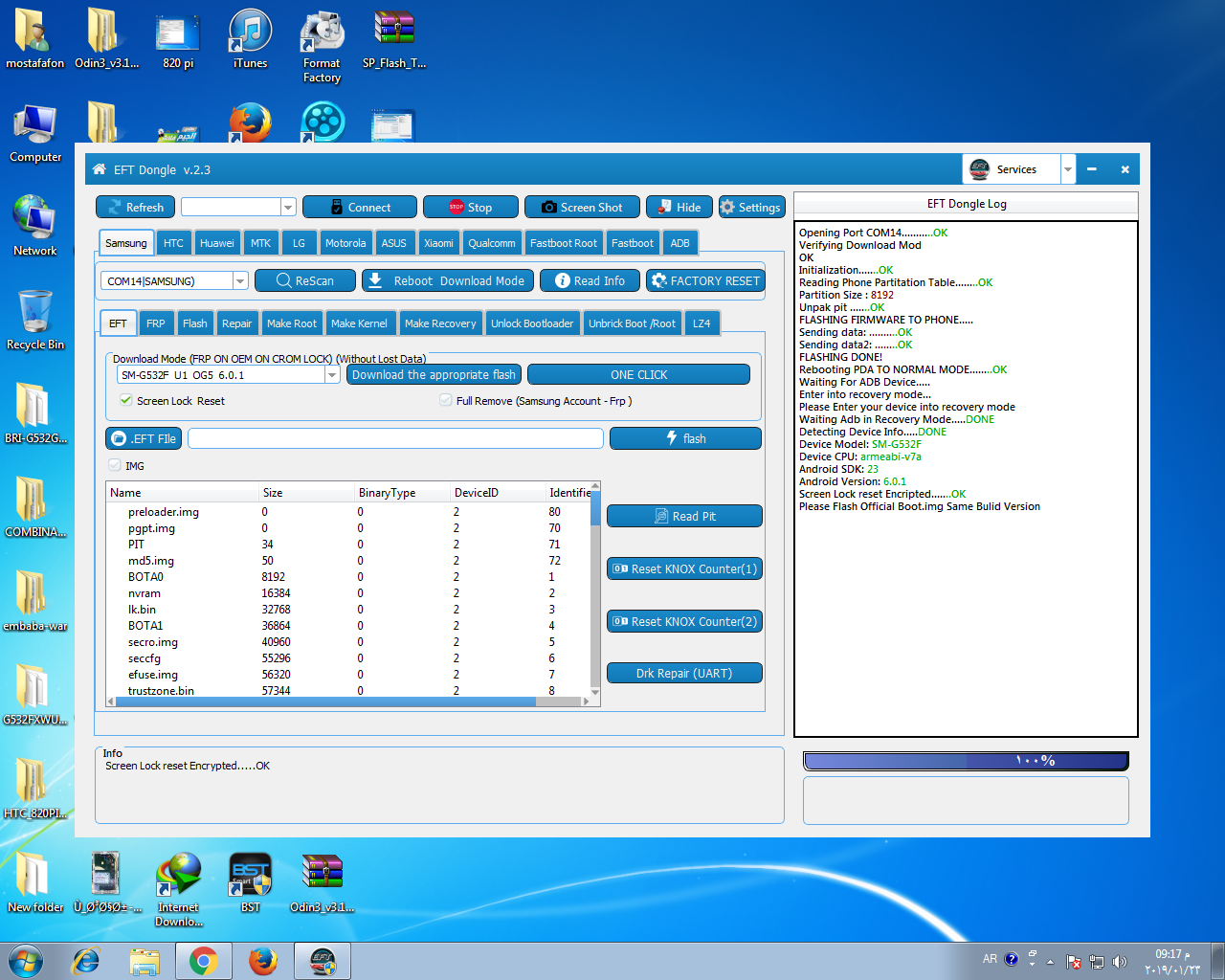Click the ReScan magnifier button
Image resolution: width=1225 pixels, height=980 pixels.
tap(305, 281)
